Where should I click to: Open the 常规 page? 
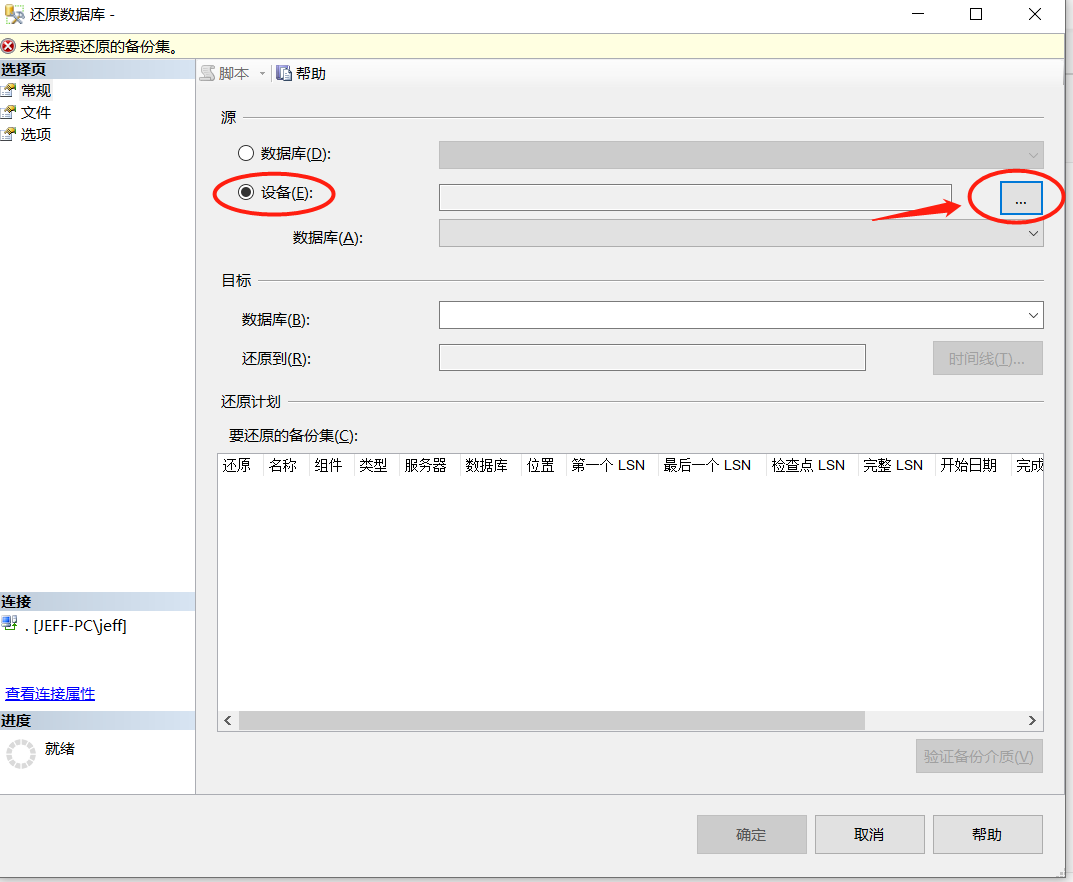coord(36,90)
